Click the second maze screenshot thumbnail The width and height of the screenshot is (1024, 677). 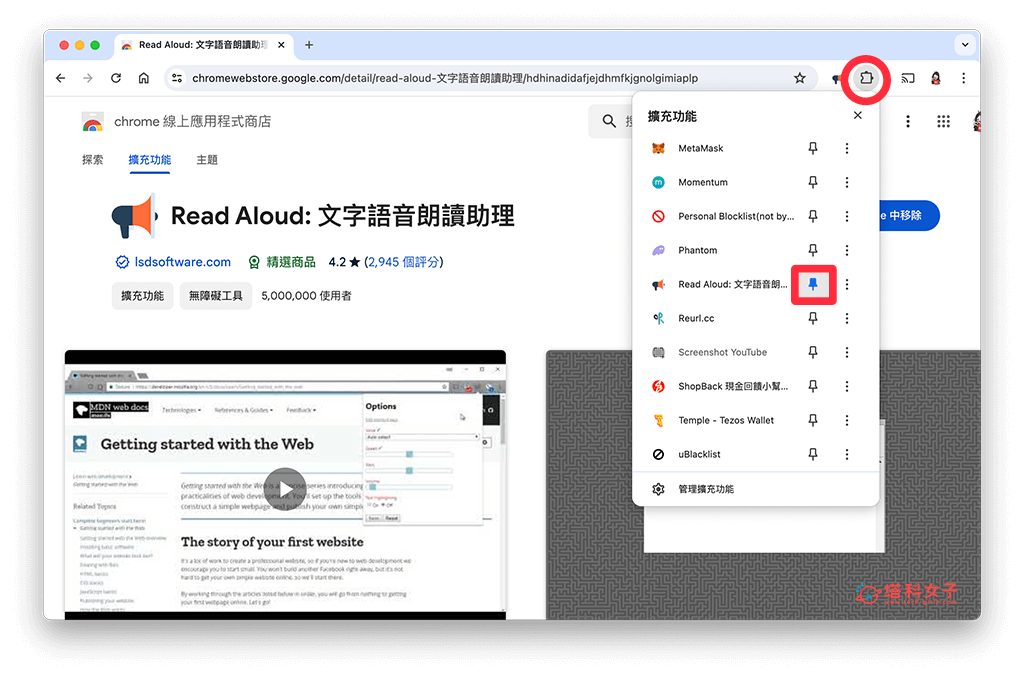tap(763, 484)
